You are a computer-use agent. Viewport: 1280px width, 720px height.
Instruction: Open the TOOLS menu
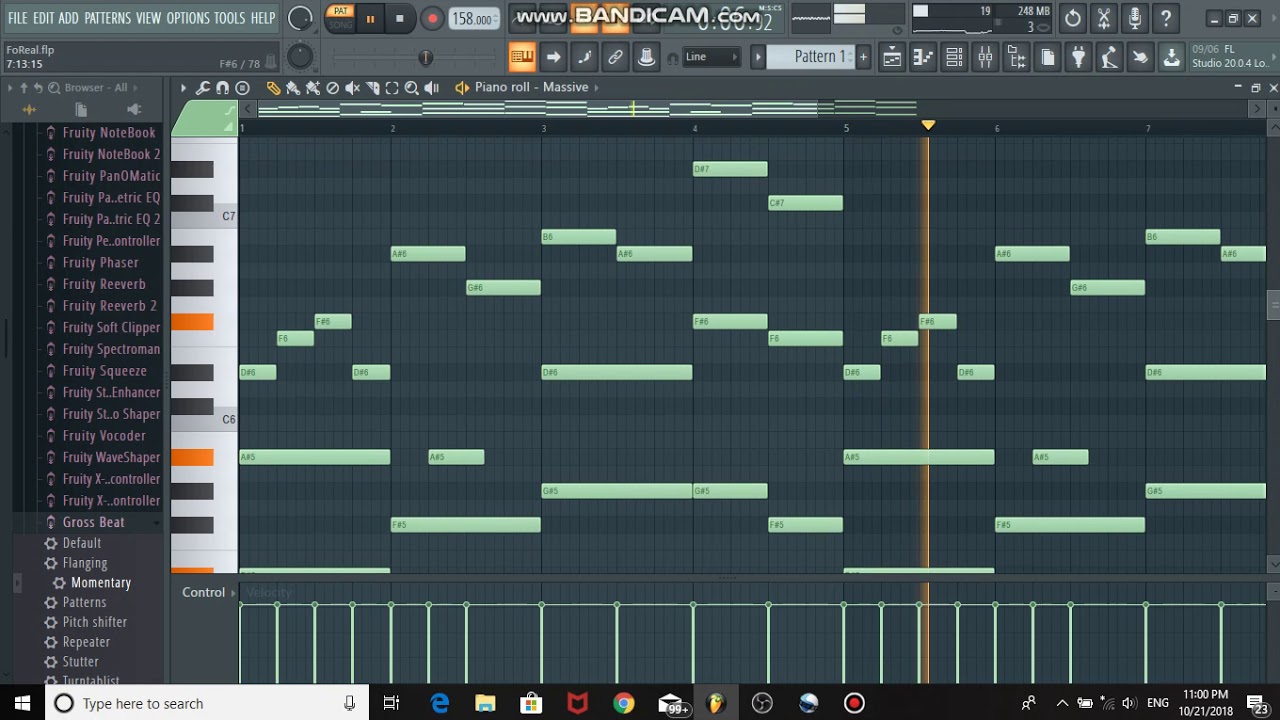(x=229, y=18)
